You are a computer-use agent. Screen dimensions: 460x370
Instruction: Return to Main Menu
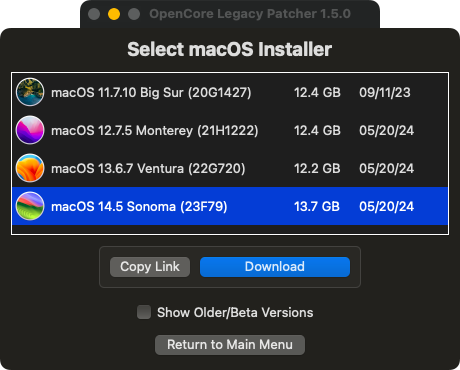click(x=230, y=345)
